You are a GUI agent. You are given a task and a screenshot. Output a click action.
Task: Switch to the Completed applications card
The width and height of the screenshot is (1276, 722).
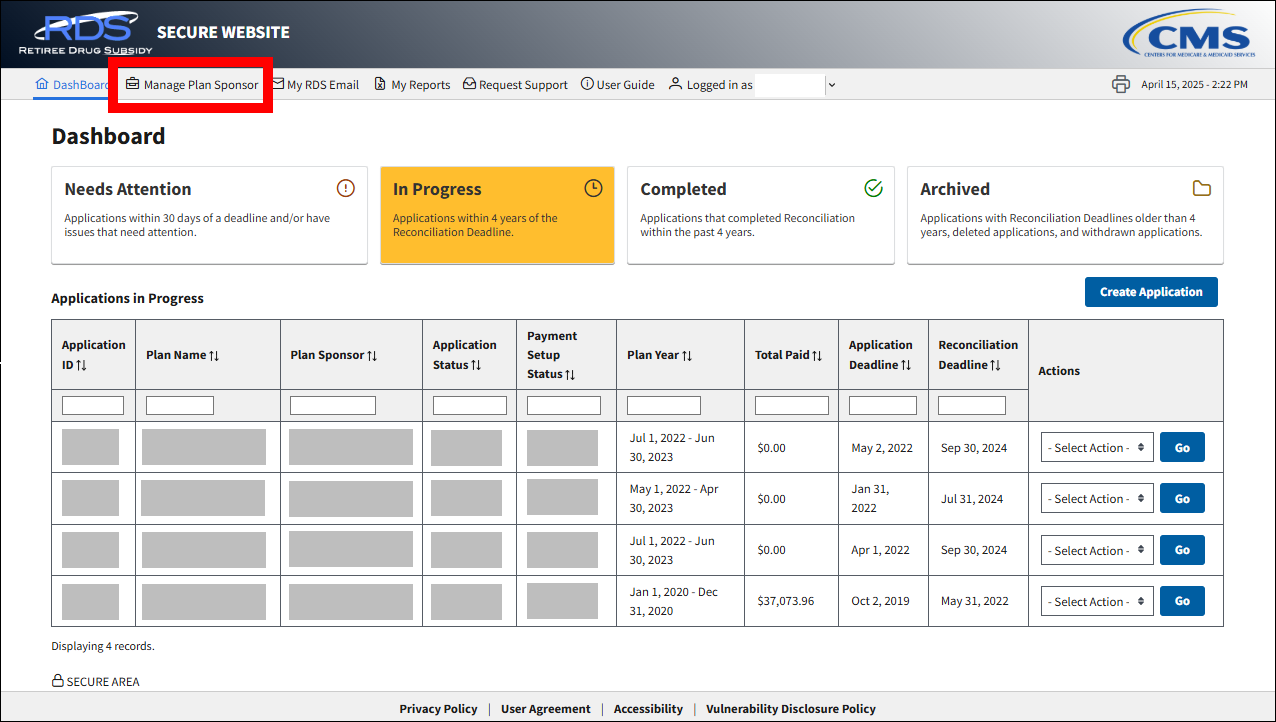(x=760, y=215)
